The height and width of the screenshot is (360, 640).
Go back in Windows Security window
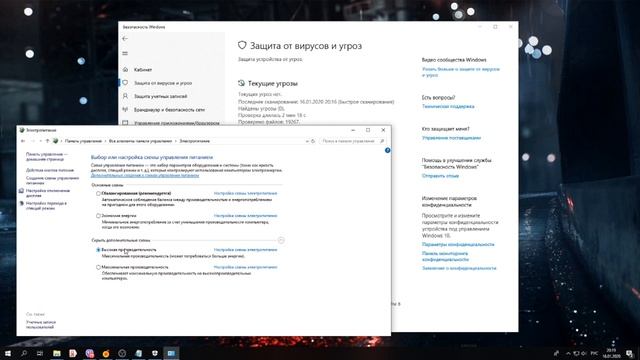(125, 38)
